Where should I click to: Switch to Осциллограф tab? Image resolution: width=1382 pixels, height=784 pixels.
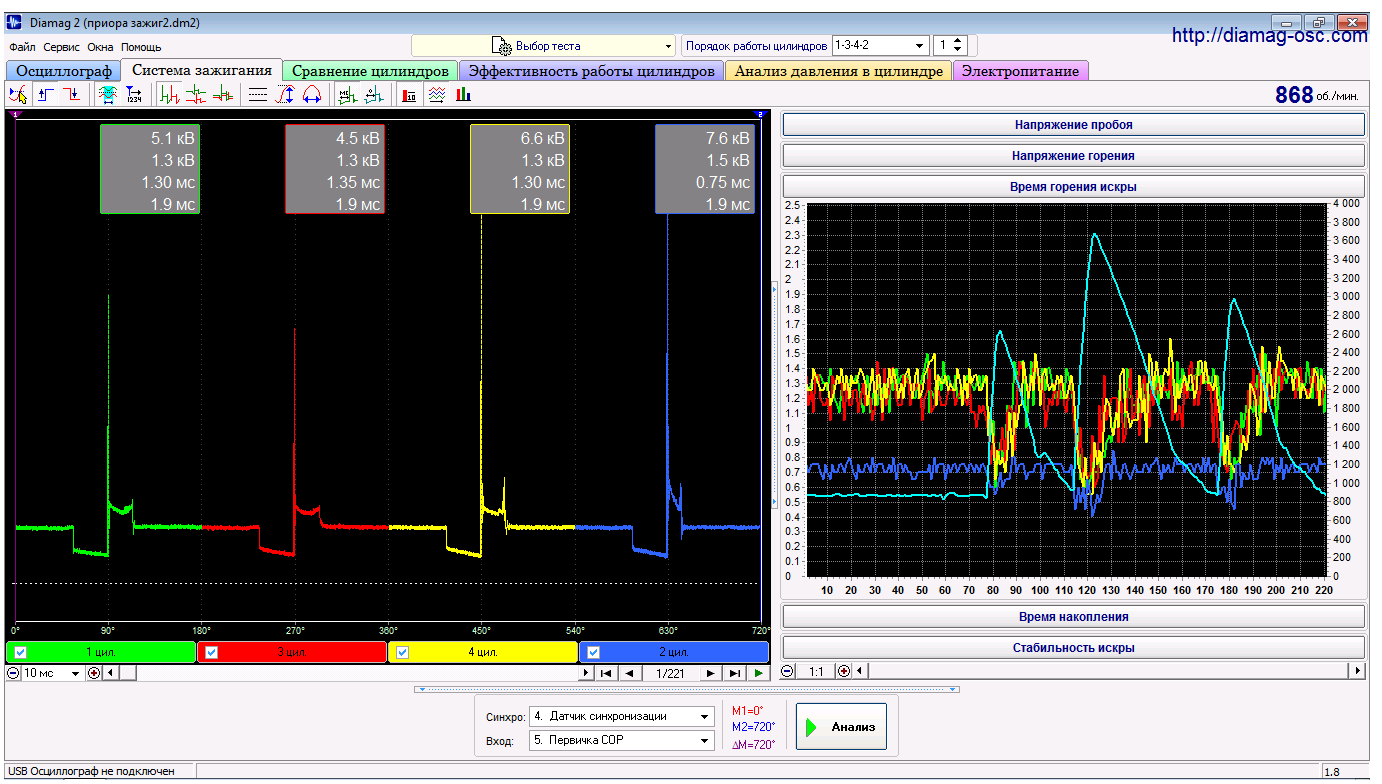[x=63, y=71]
